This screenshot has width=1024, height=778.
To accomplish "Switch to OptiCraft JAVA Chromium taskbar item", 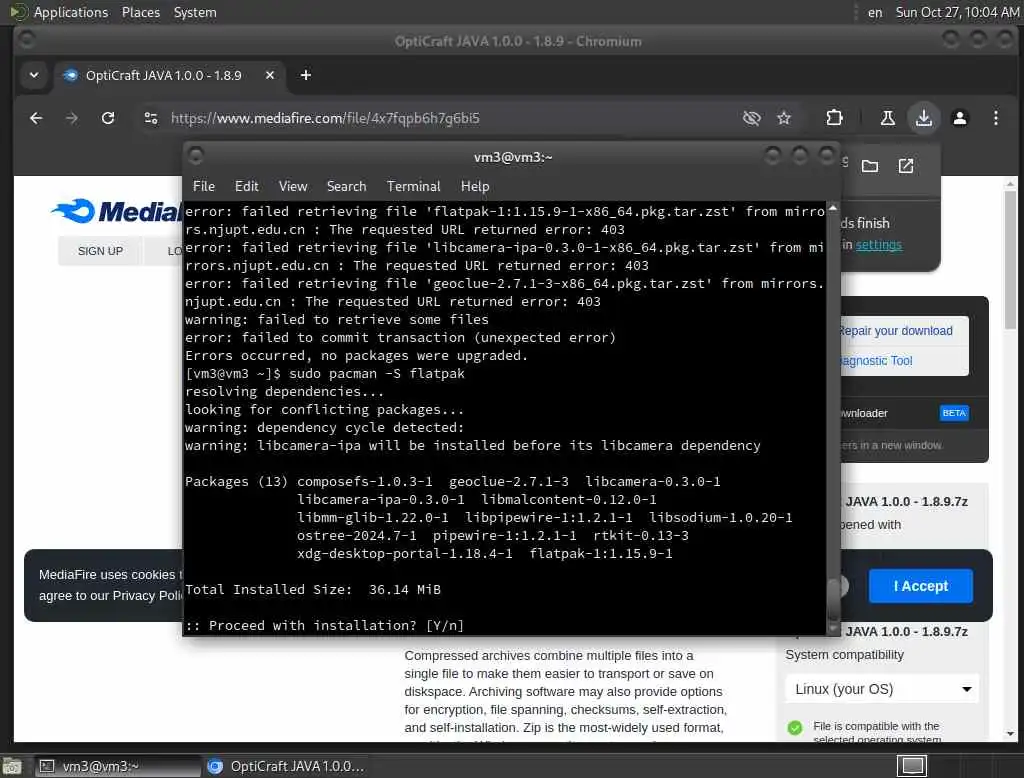I will 285,766.
